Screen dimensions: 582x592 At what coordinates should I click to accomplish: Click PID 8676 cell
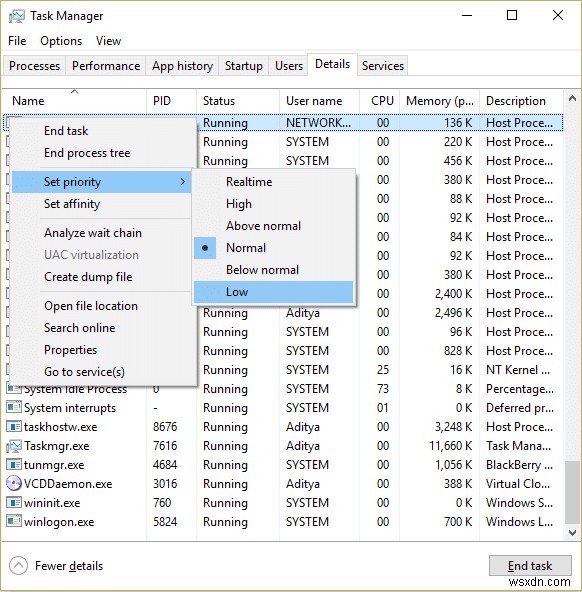(165, 427)
